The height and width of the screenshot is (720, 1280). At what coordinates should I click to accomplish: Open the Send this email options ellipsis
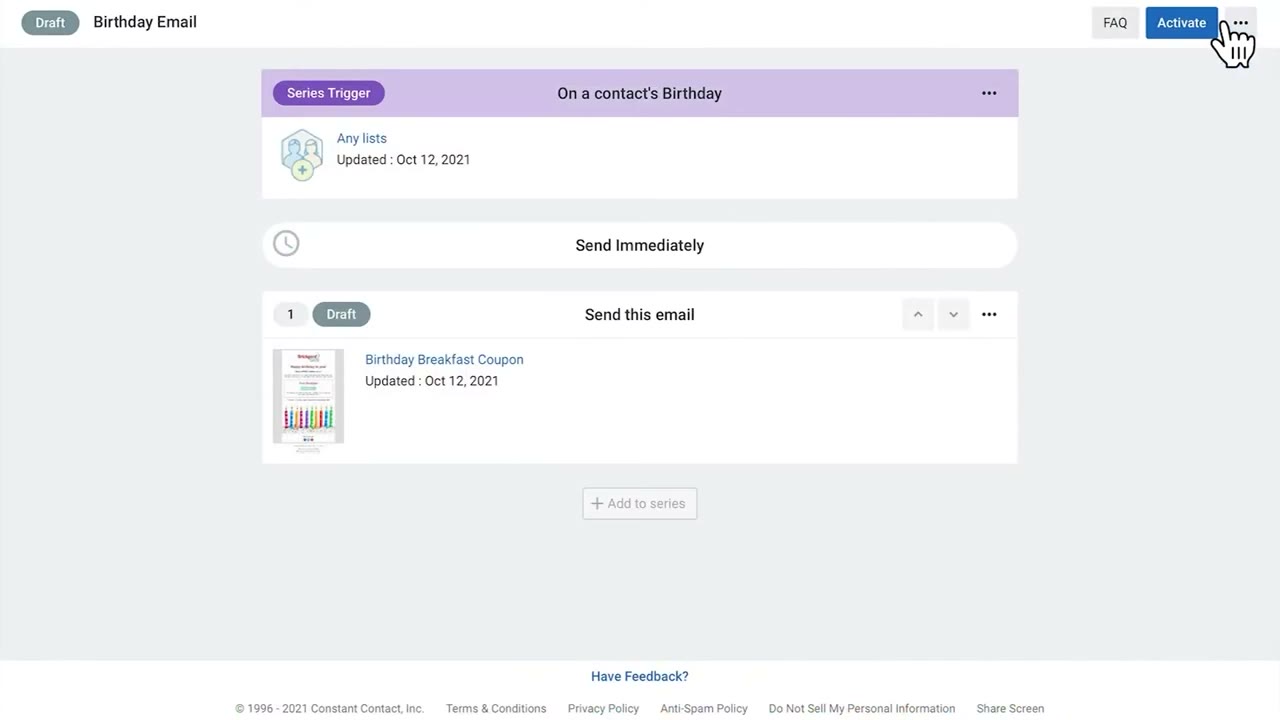click(989, 314)
